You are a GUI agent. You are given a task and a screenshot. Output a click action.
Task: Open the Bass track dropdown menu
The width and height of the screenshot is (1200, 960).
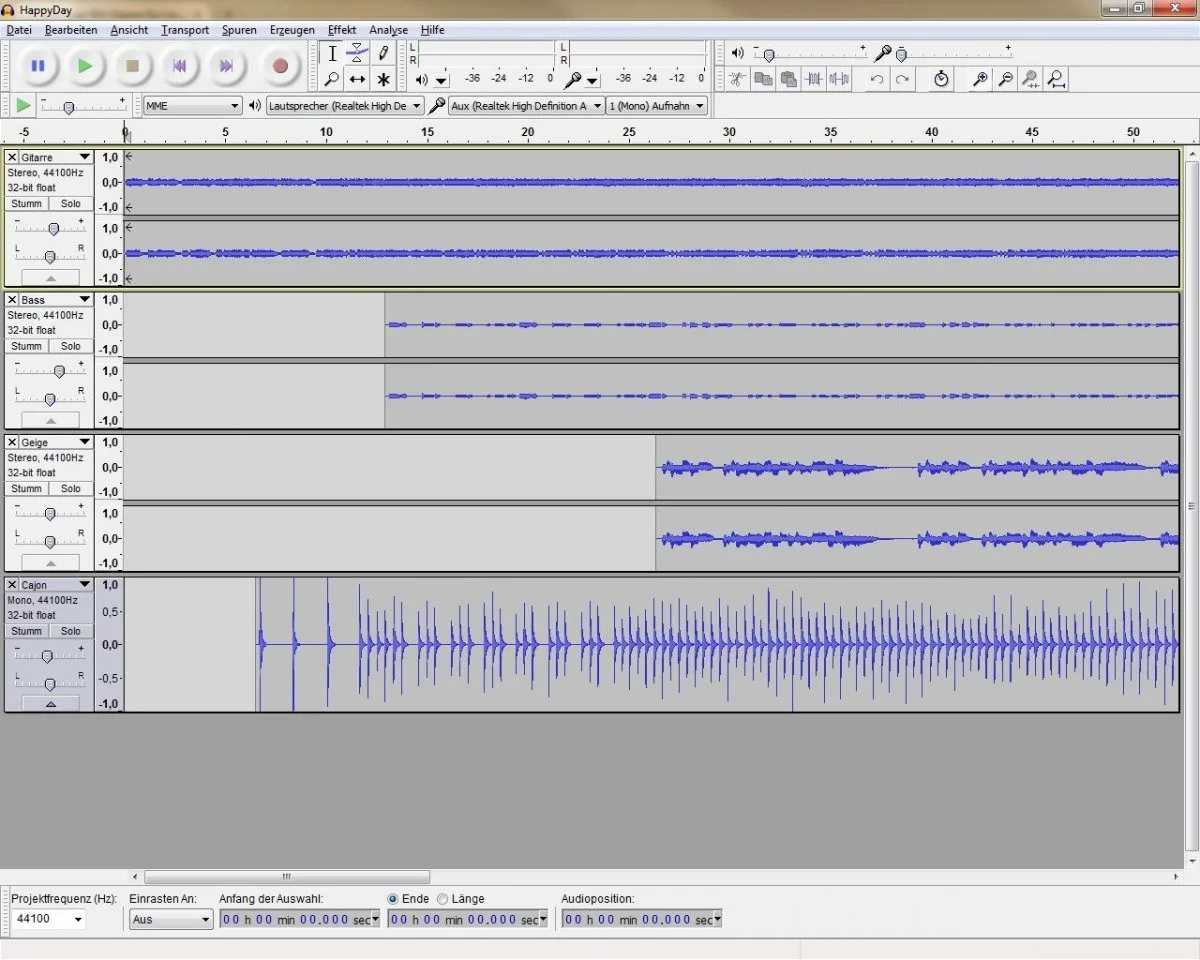[x=84, y=300]
